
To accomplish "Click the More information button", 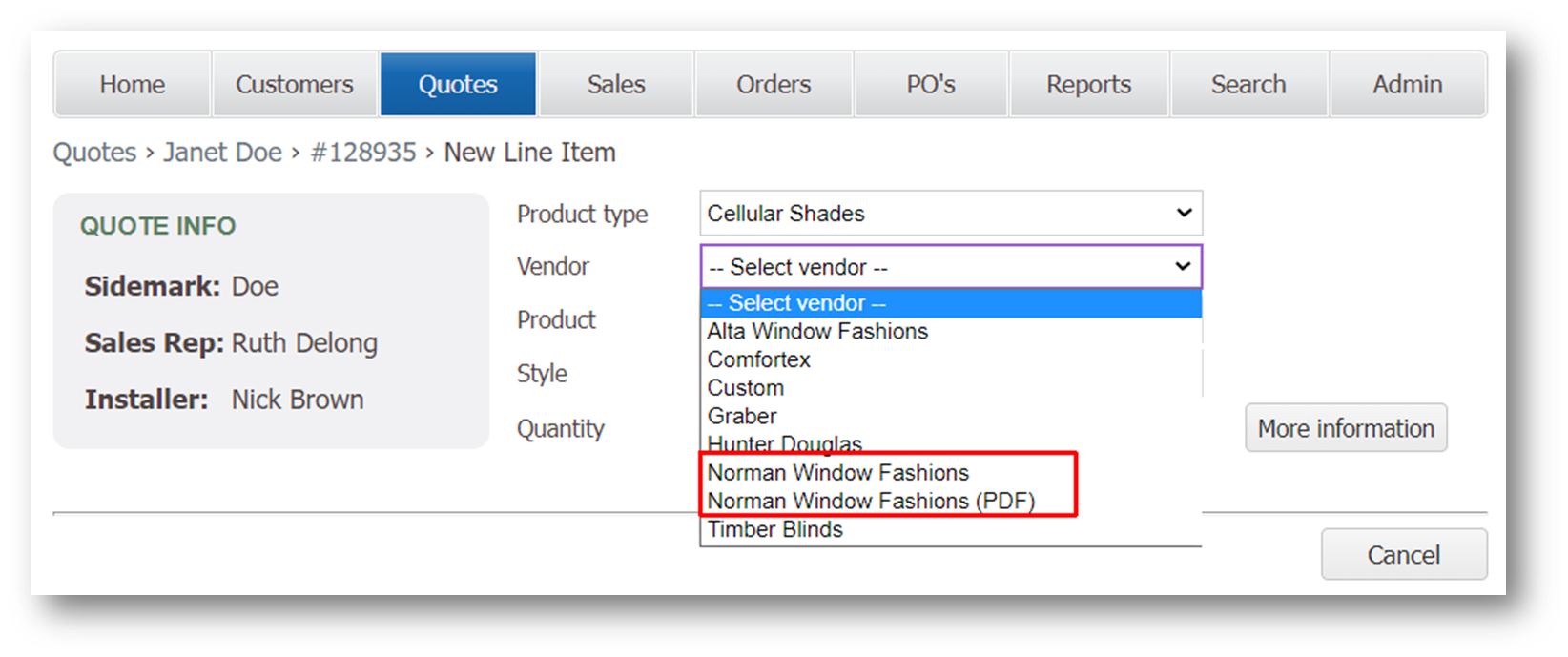I will 1345,428.
